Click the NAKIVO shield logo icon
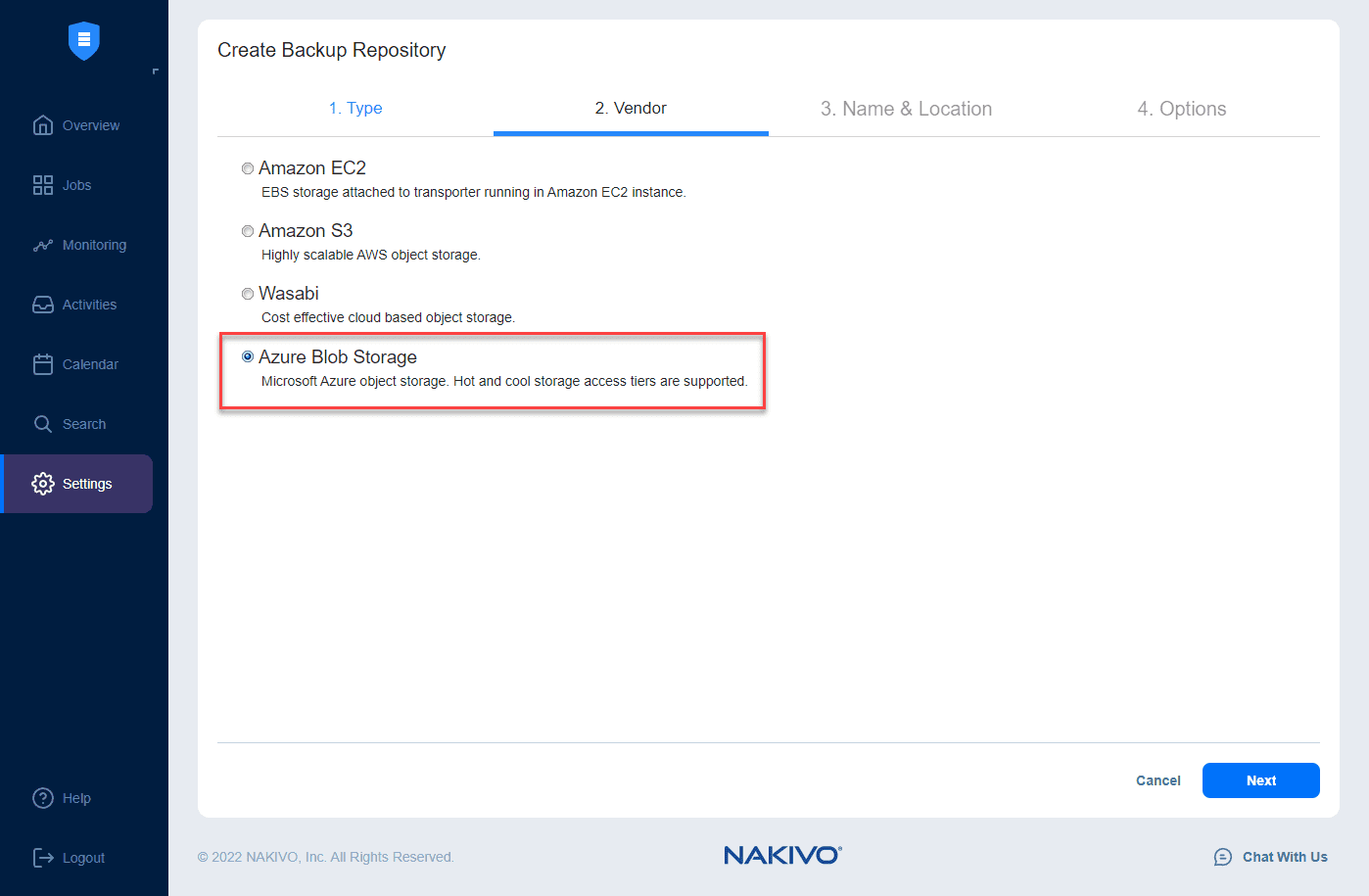The image size is (1369, 896). click(84, 40)
